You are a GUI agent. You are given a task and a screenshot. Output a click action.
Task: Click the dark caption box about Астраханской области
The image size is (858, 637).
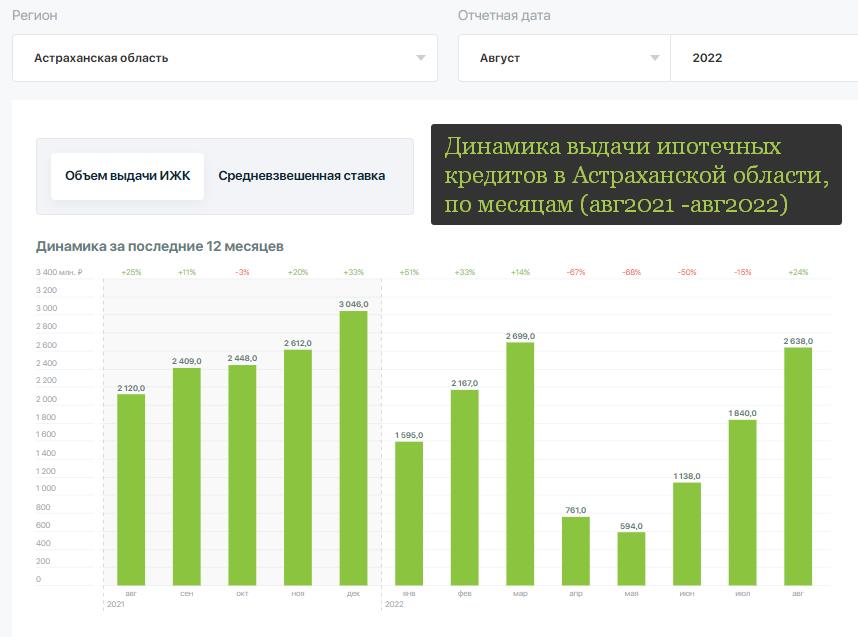(636, 175)
